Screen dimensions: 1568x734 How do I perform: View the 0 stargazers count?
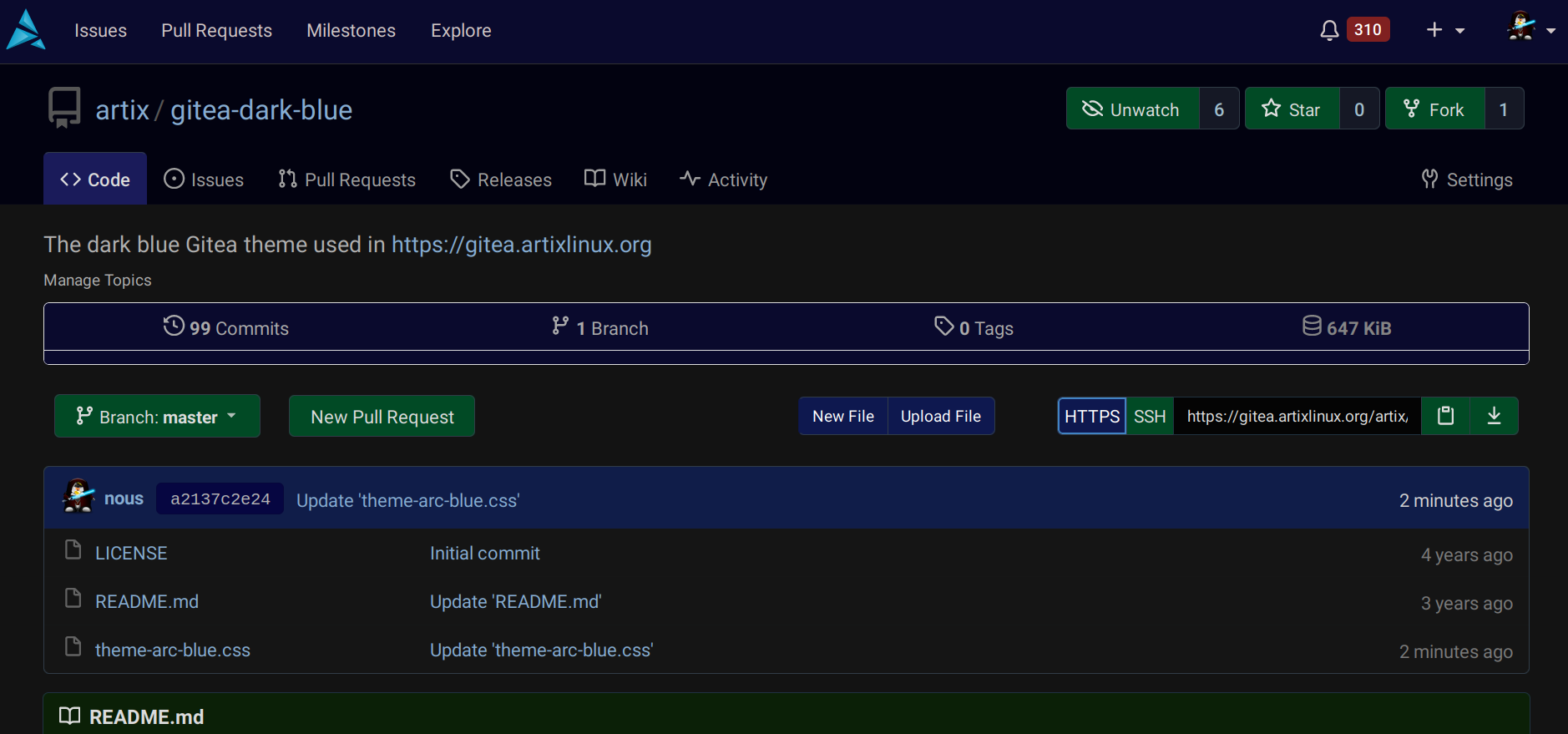(x=1359, y=109)
